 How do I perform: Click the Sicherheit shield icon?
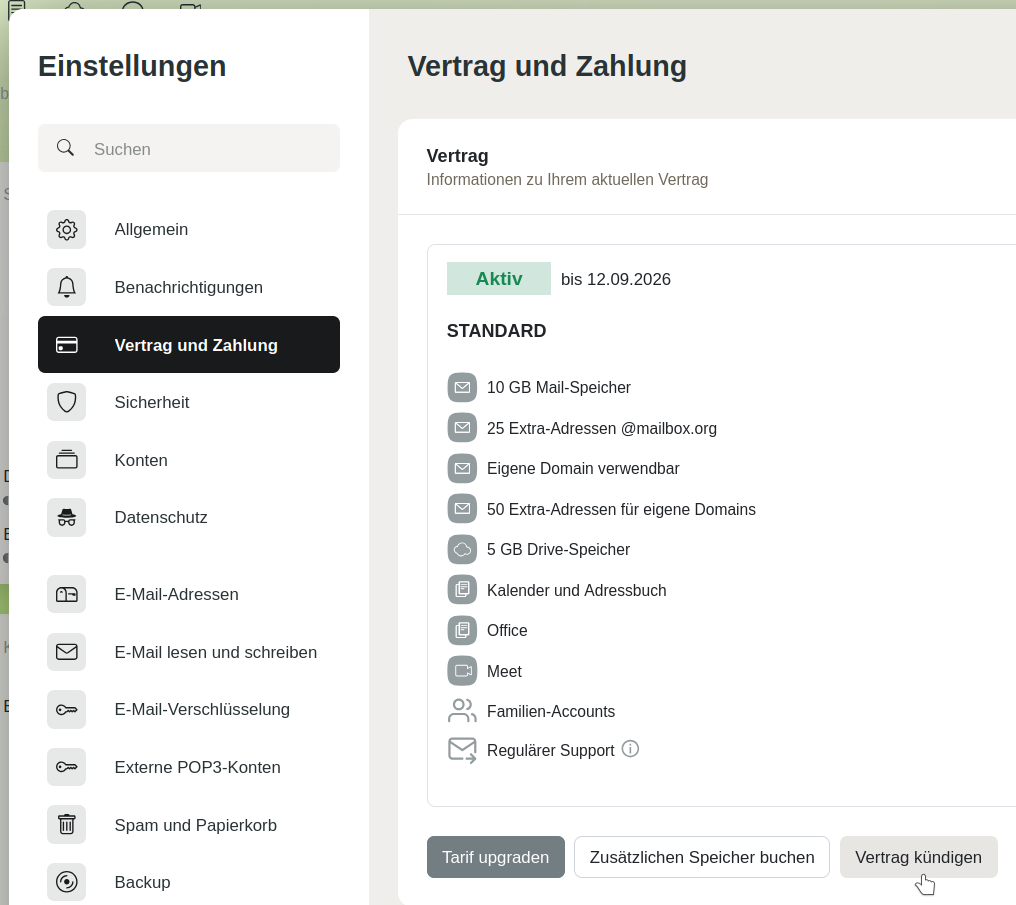click(66, 402)
